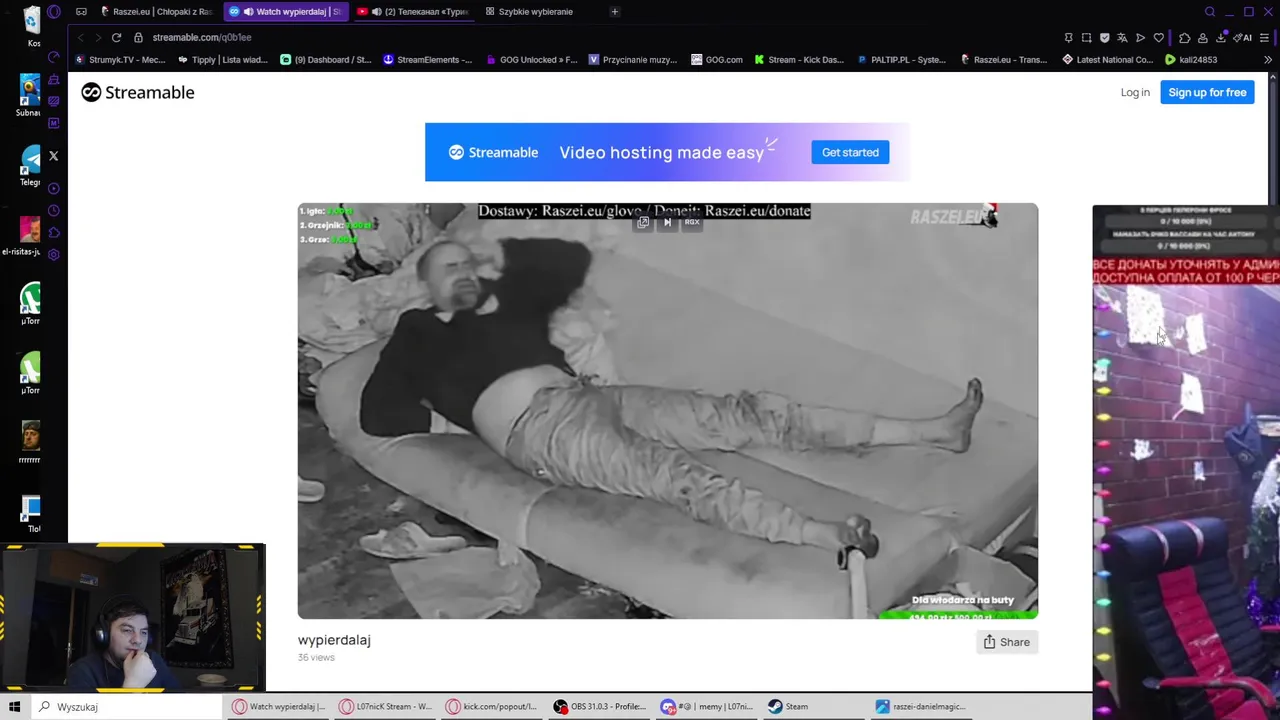Click the main video player area

667,410
